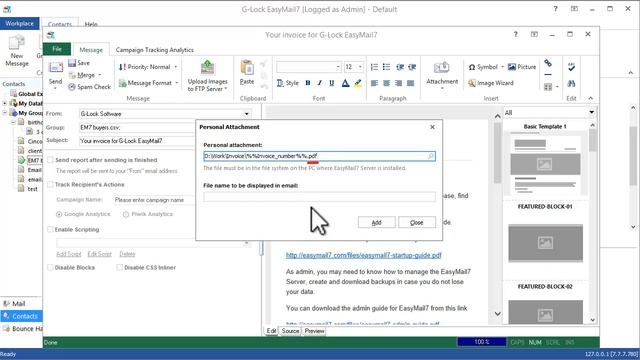The width and height of the screenshot is (640, 360).
Task: Switch editor to the Source tab
Action: [x=290, y=331]
